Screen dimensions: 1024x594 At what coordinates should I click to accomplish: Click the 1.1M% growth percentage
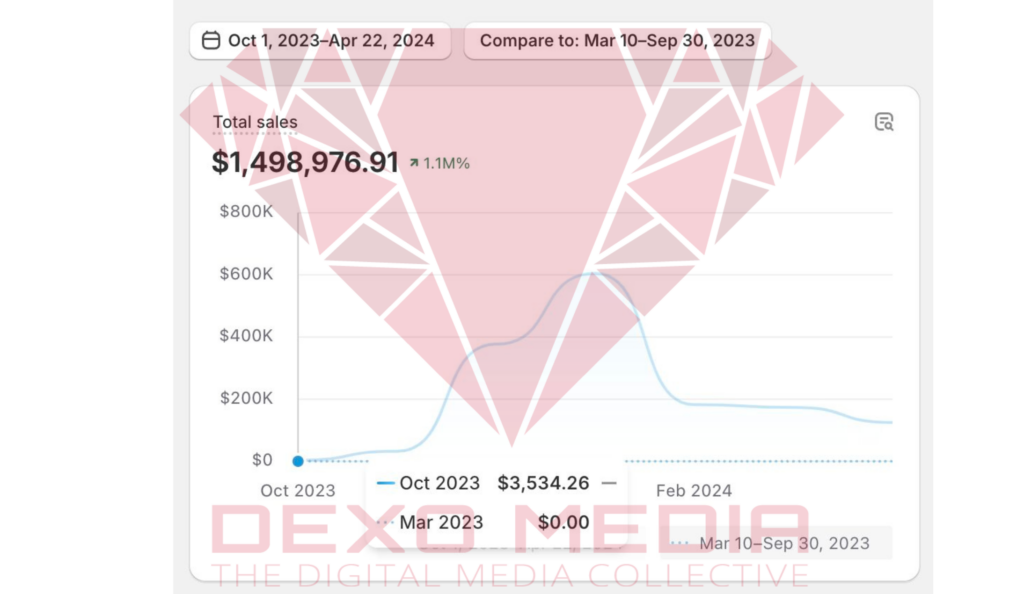[x=446, y=163]
